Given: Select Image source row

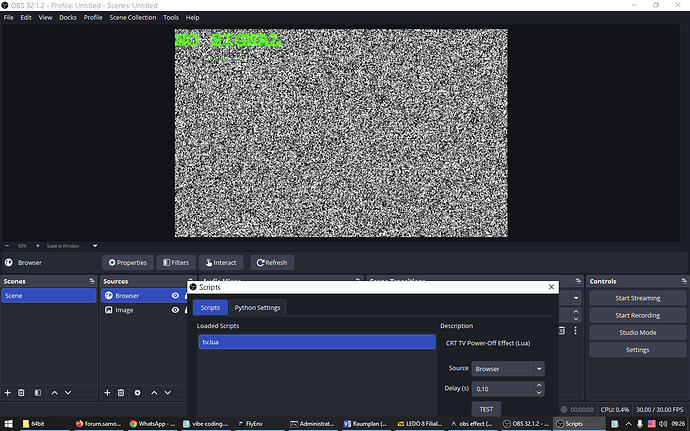Looking at the screenshot, I should 144,310.
